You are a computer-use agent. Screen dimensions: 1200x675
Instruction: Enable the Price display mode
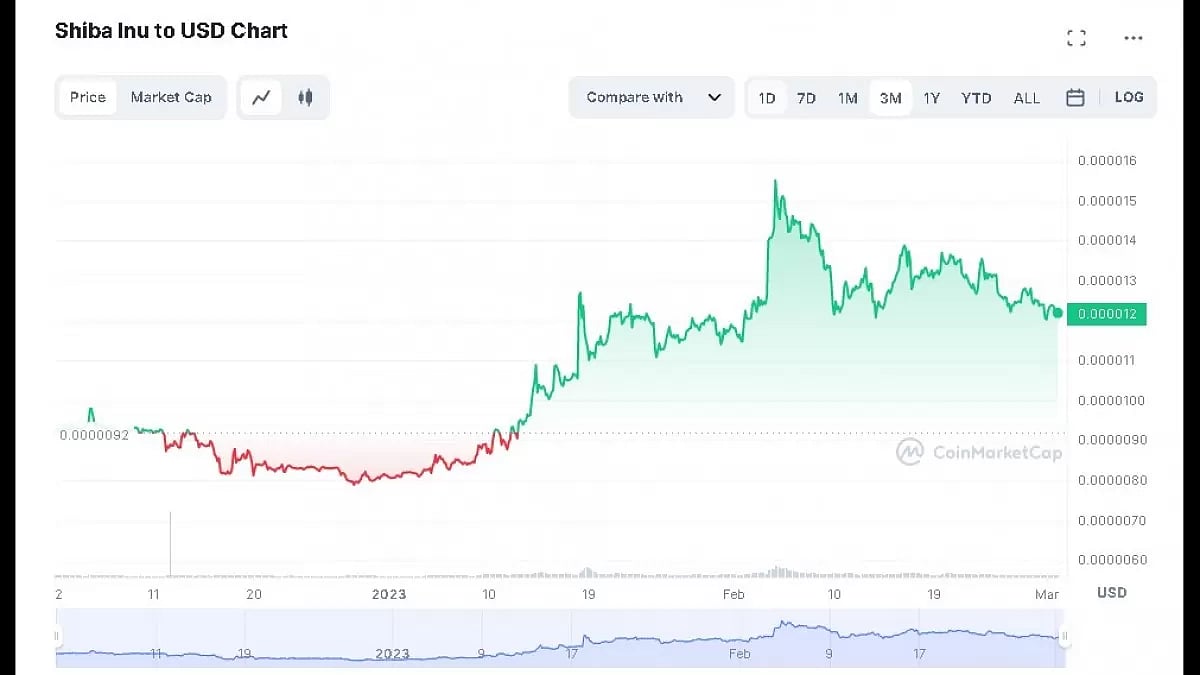point(87,97)
